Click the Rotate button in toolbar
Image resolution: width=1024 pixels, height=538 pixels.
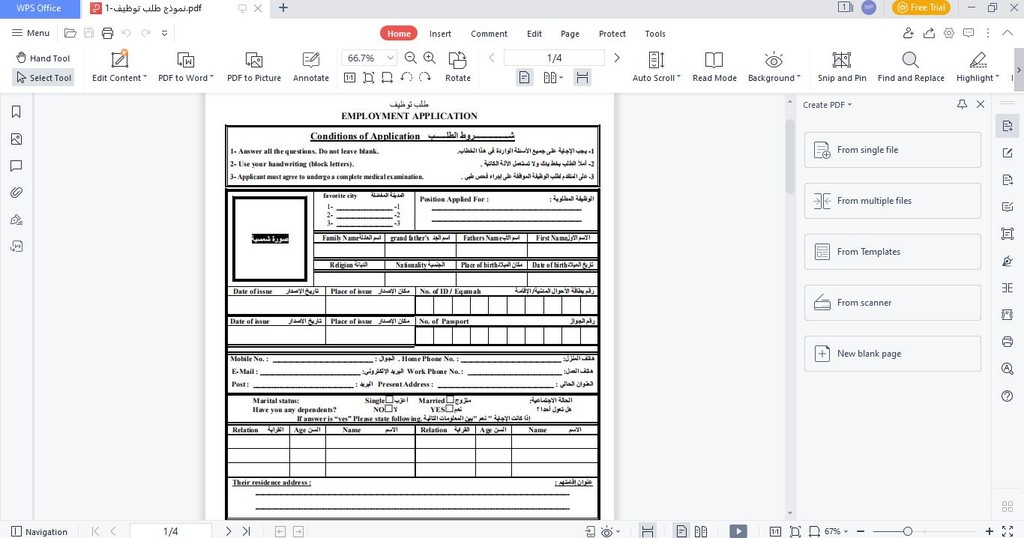458,66
